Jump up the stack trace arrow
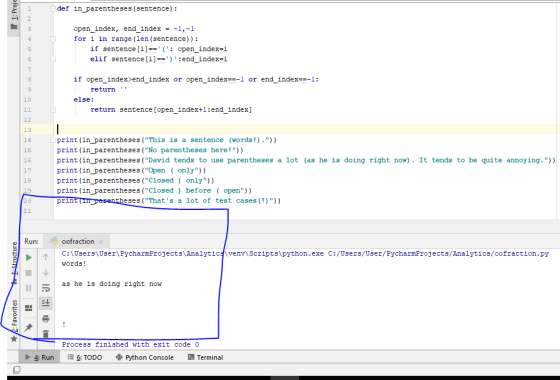560x380 pixels. click(x=46, y=257)
